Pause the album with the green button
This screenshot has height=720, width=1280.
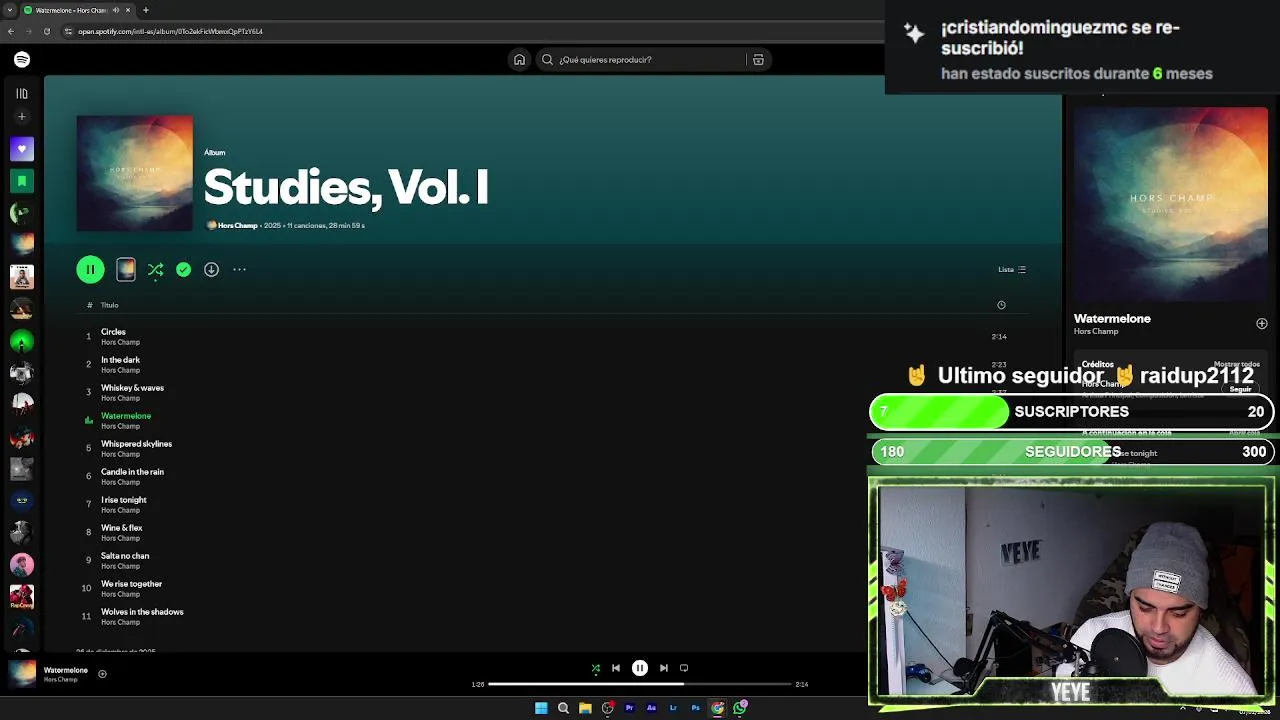pyautogui.click(x=90, y=270)
